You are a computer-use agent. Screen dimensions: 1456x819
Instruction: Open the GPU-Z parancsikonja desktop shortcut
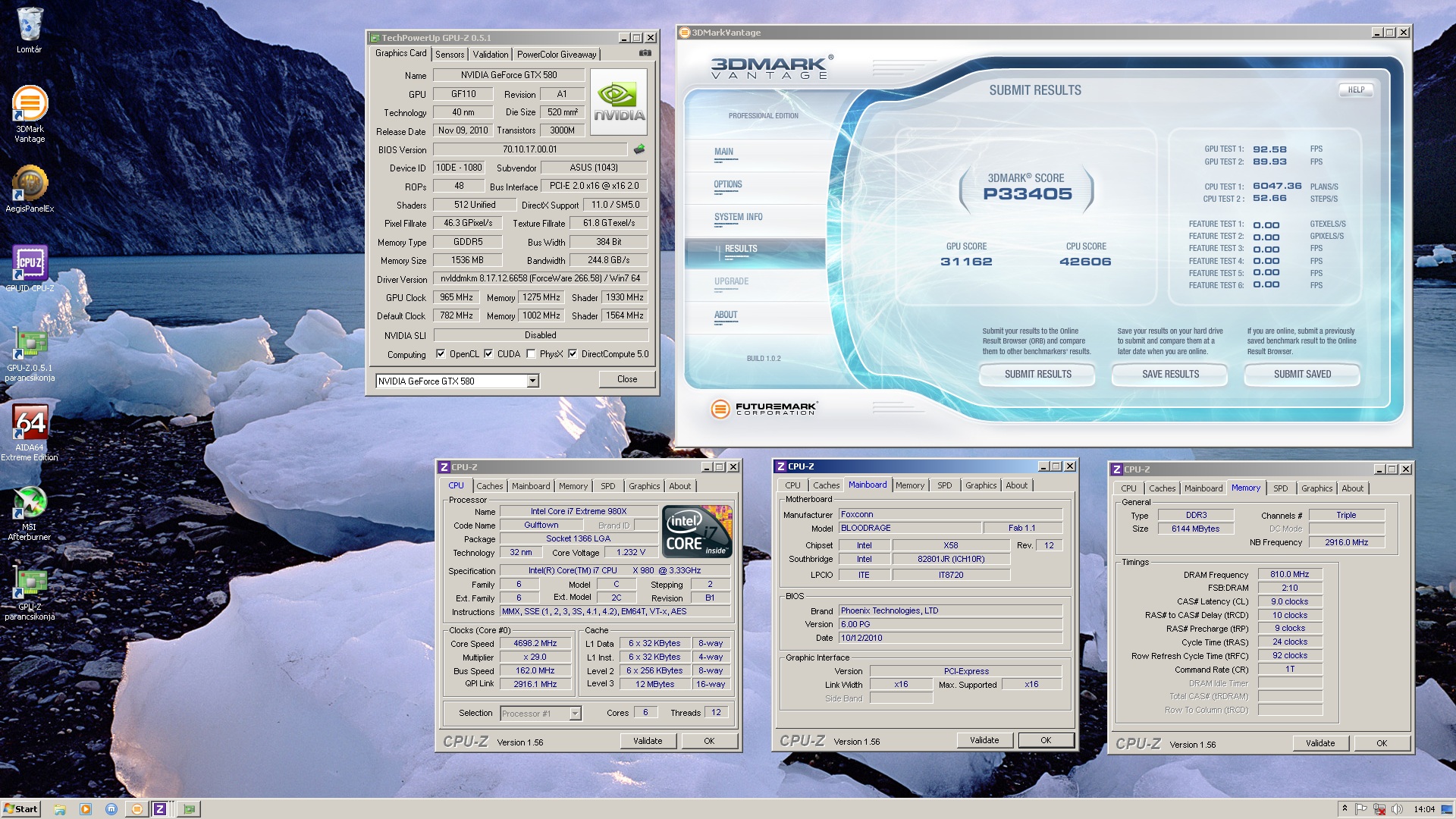click(30, 594)
